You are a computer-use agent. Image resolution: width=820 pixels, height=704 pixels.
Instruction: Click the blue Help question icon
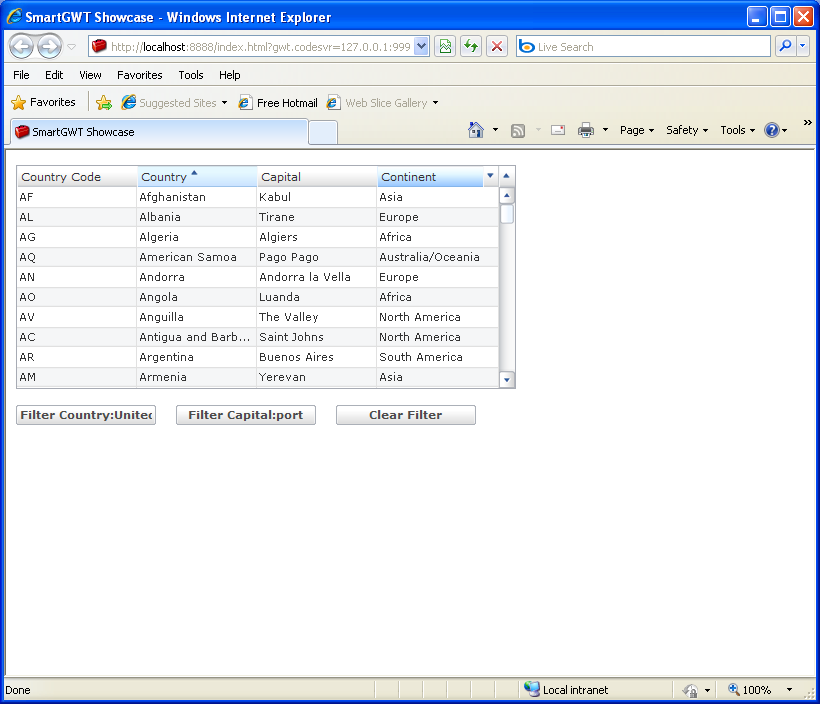coord(772,130)
